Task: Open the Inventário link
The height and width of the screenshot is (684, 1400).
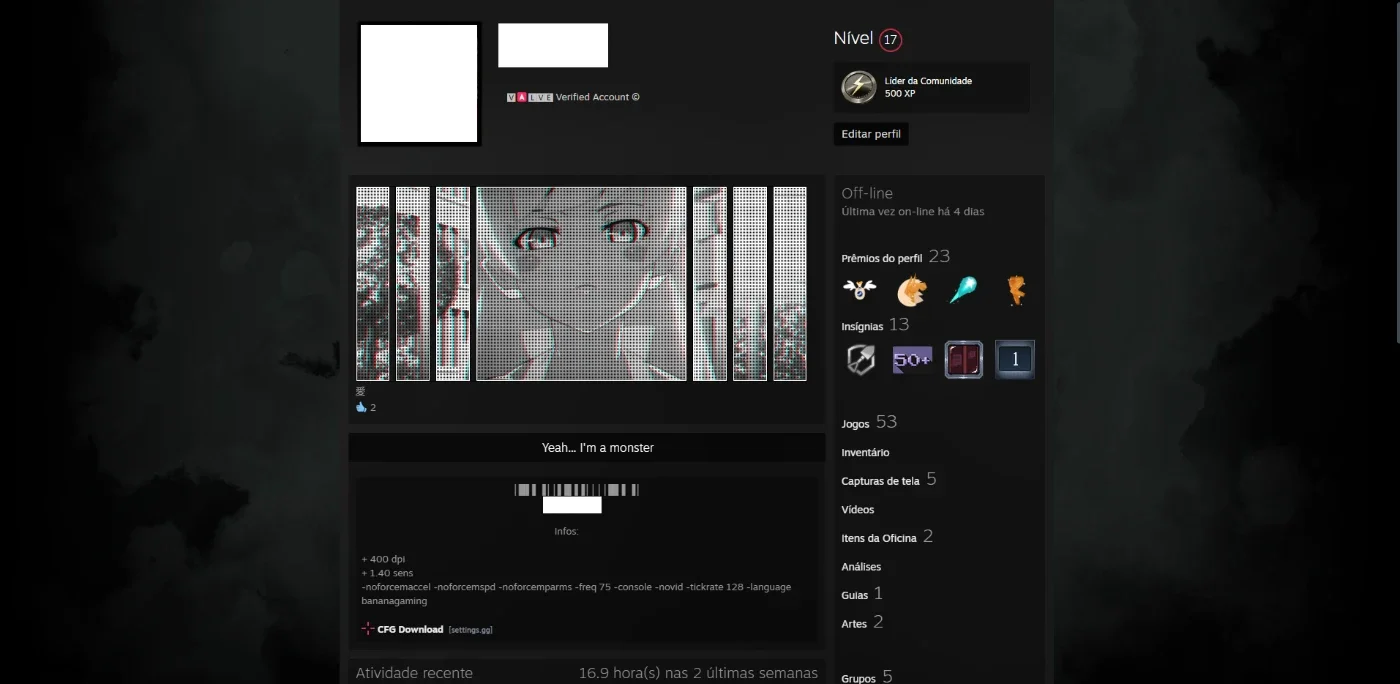Action: pos(865,452)
